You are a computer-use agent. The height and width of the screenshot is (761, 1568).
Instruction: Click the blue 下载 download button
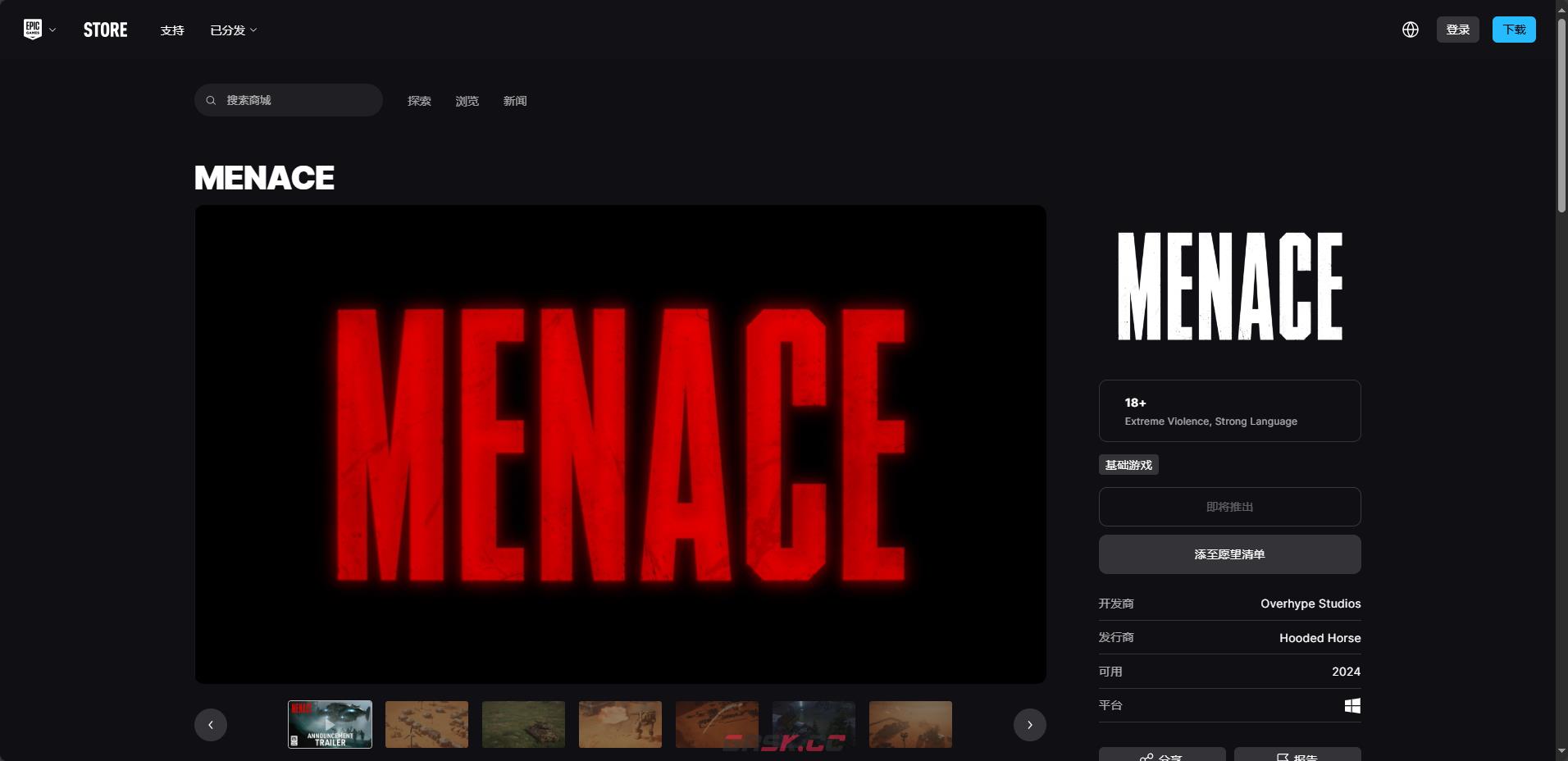point(1513,30)
